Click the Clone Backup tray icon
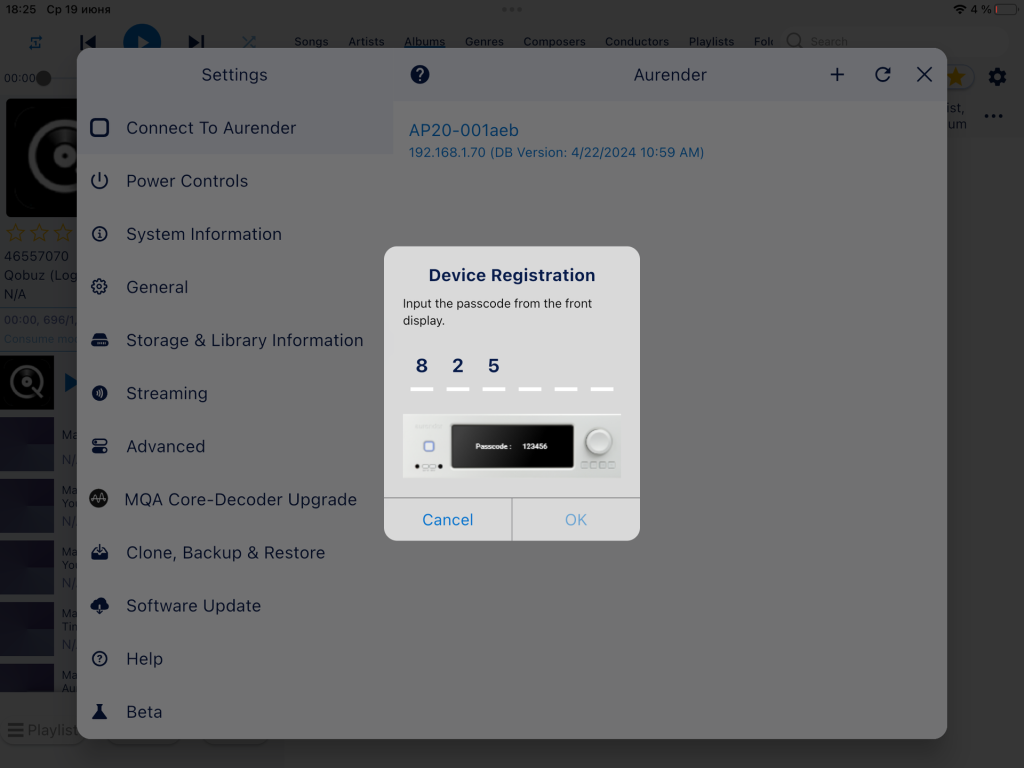 coord(99,552)
